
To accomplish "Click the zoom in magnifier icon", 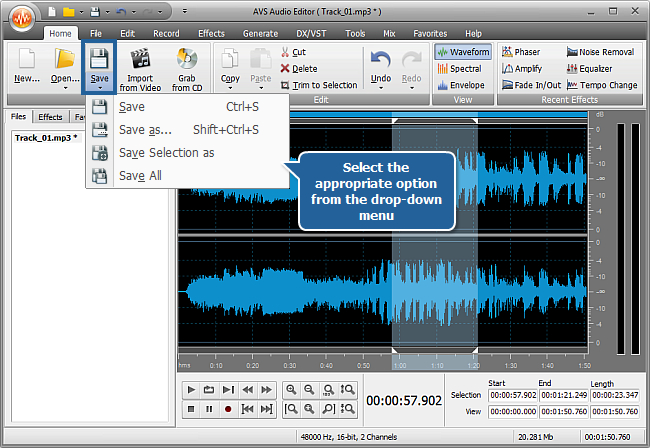I will 291,390.
